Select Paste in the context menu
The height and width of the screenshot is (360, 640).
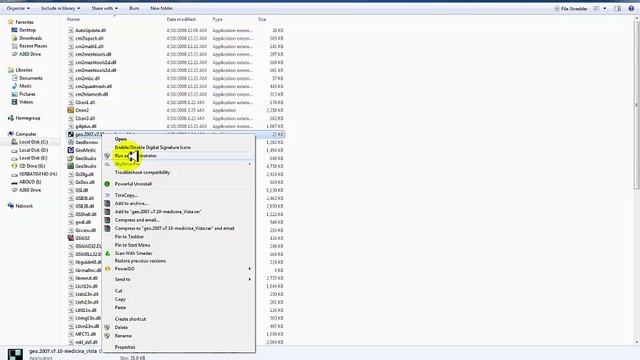coord(120,308)
